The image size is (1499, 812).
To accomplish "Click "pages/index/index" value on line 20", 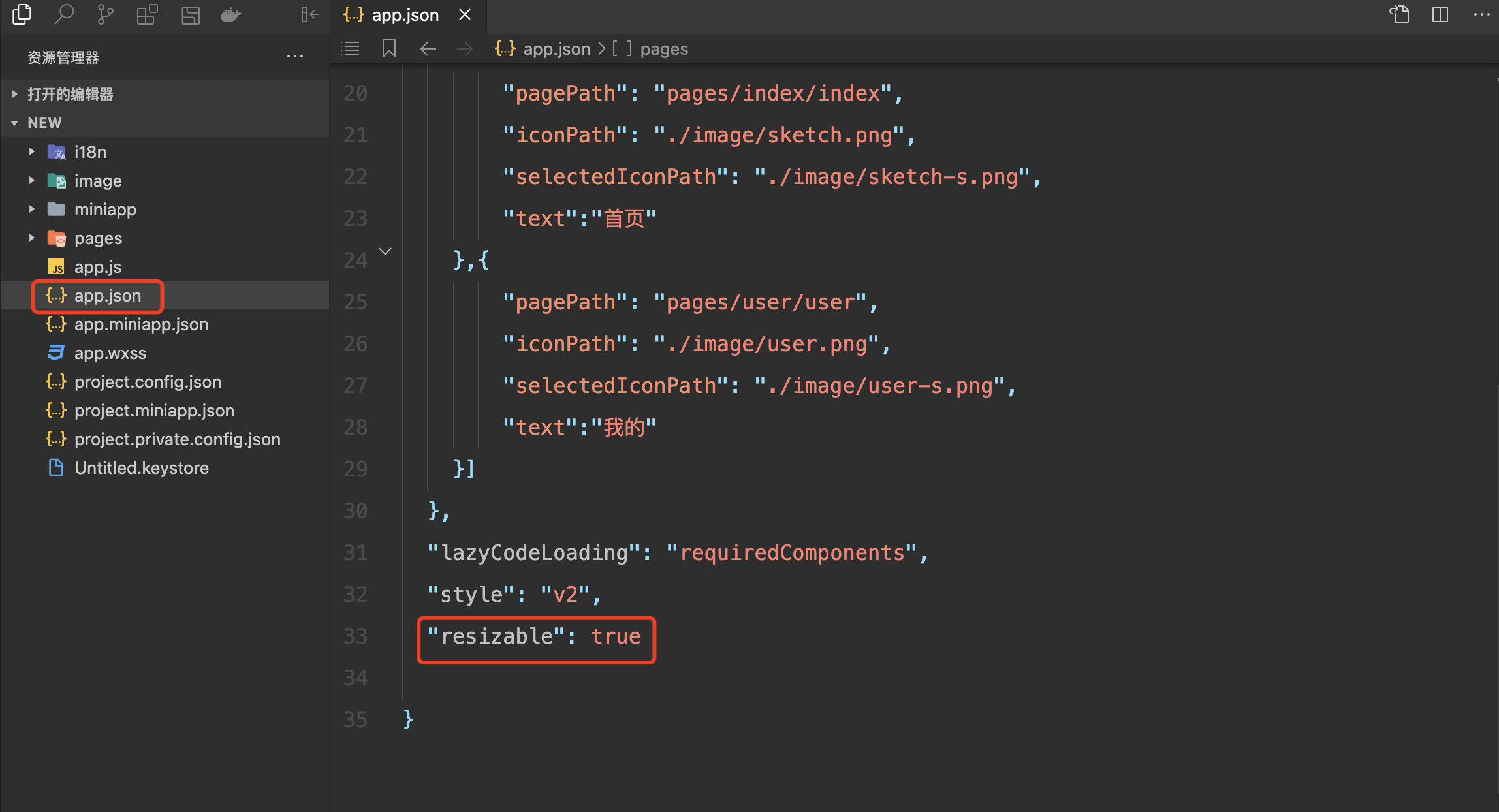I will [773, 93].
